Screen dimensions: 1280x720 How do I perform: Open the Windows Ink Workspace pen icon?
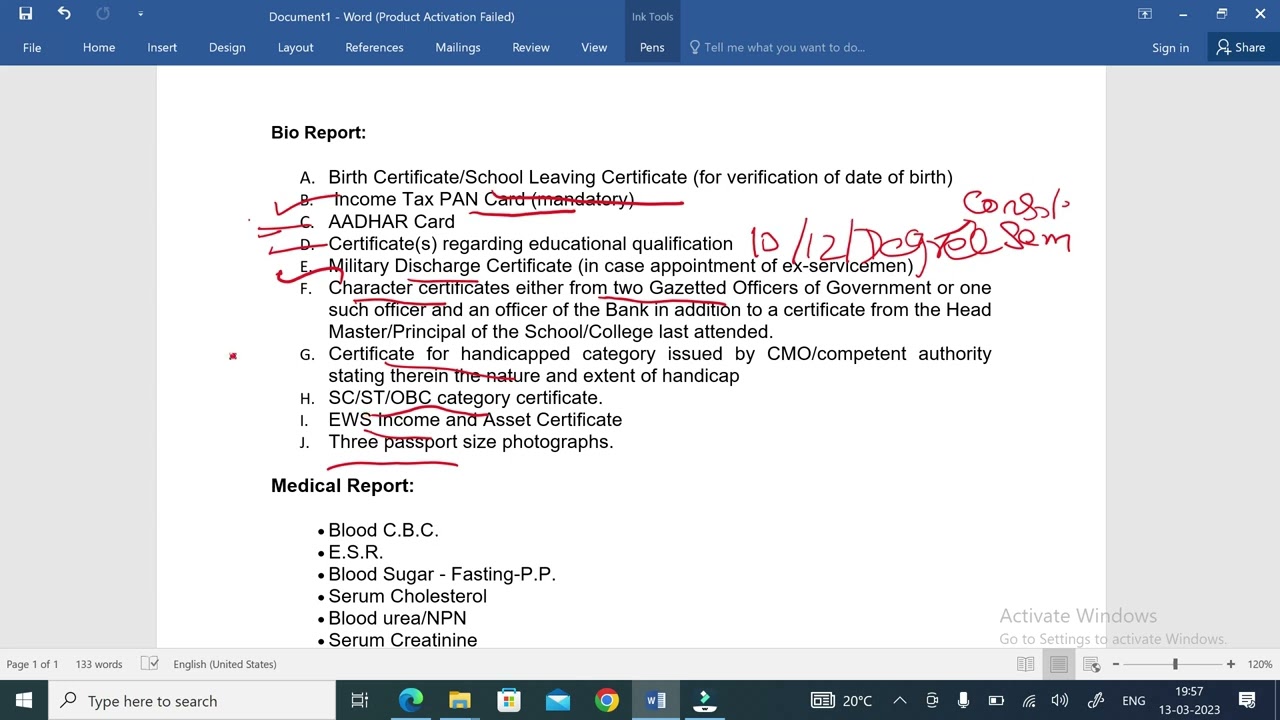[1095, 700]
